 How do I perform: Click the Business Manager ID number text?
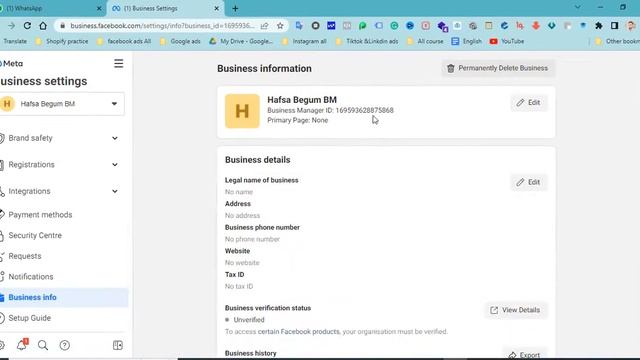(x=364, y=110)
